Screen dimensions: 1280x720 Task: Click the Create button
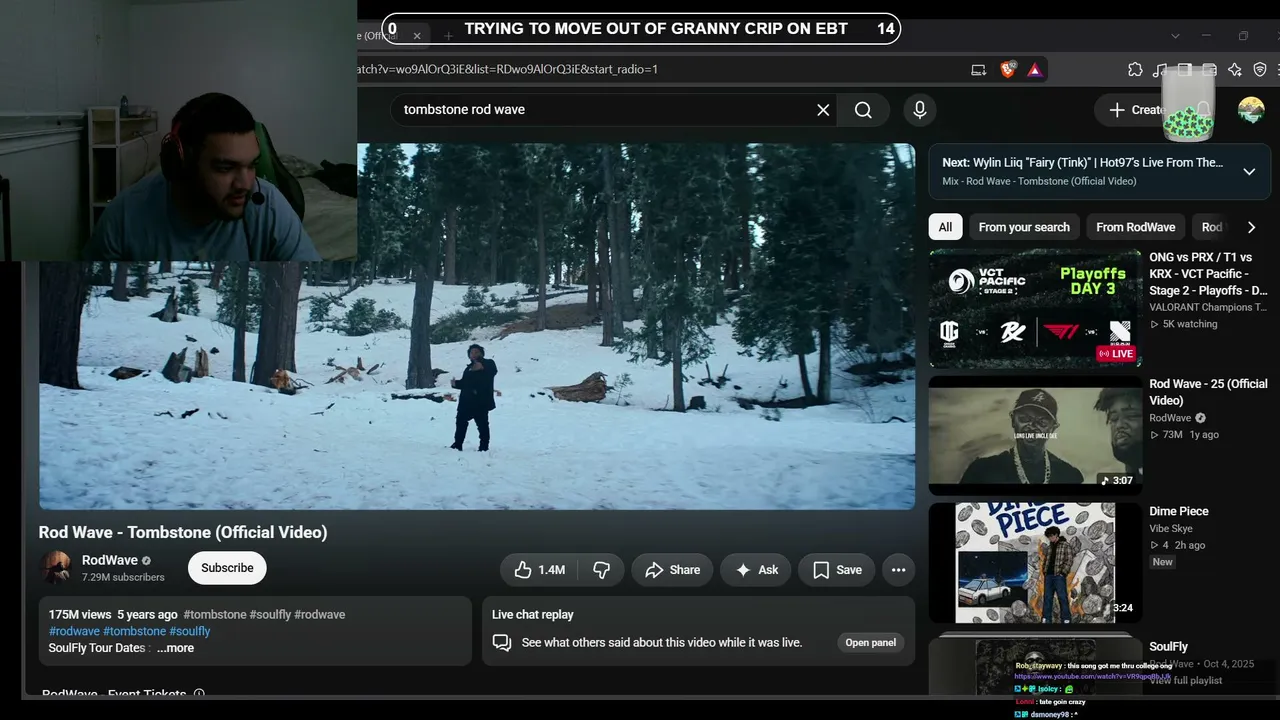(x=1137, y=110)
